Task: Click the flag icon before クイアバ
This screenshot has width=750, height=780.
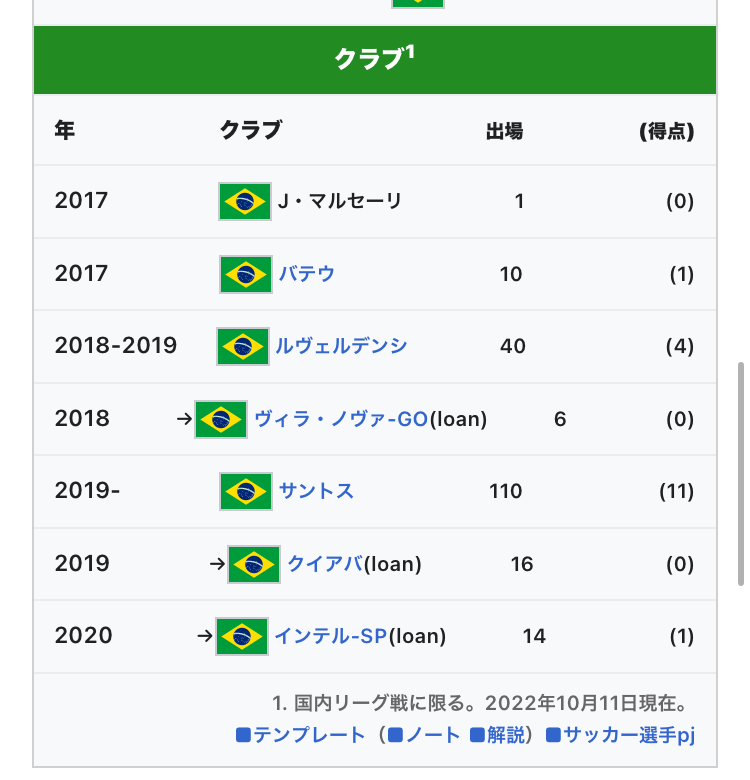Action: click(254, 565)
